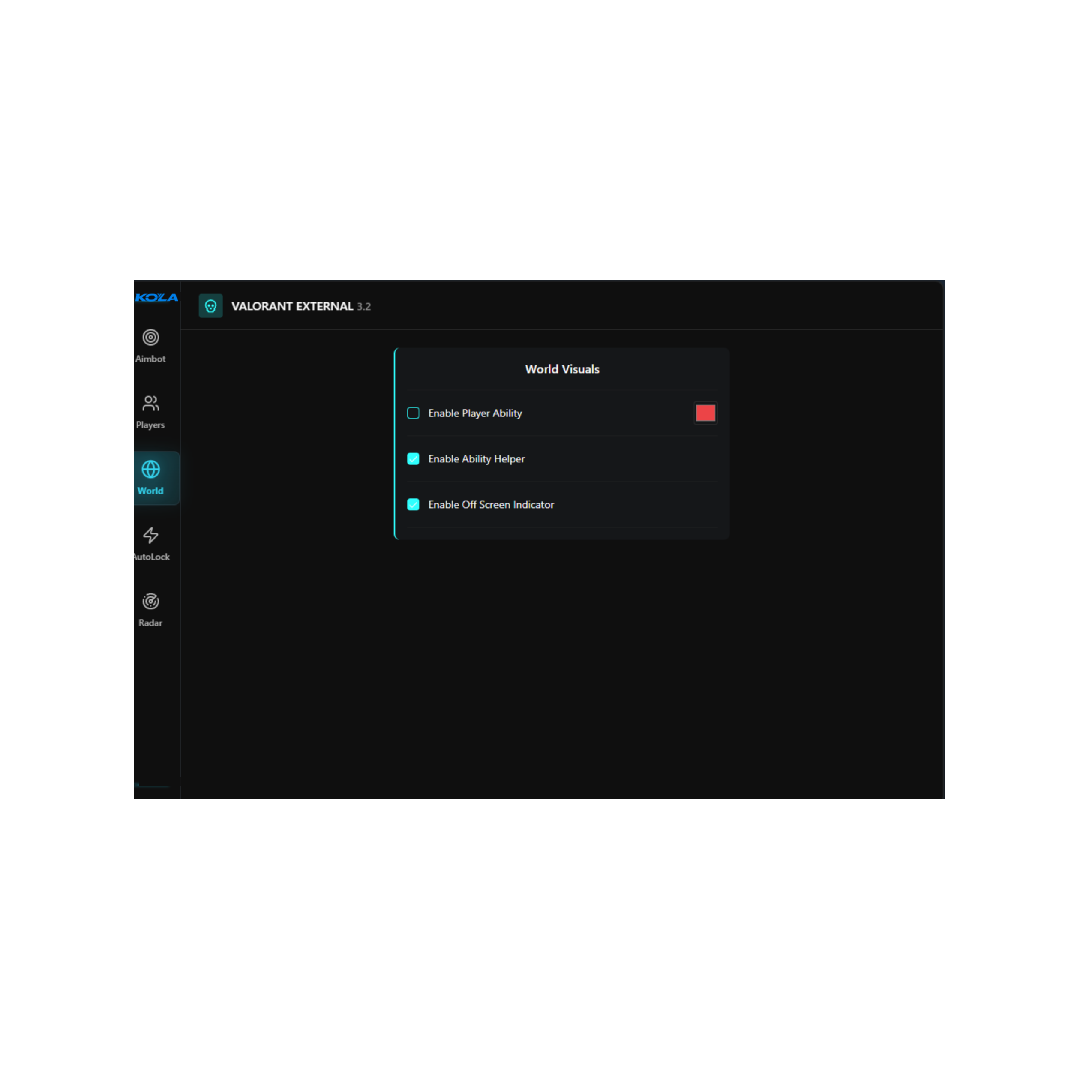Click the skull badge in the header

point(210,305)
